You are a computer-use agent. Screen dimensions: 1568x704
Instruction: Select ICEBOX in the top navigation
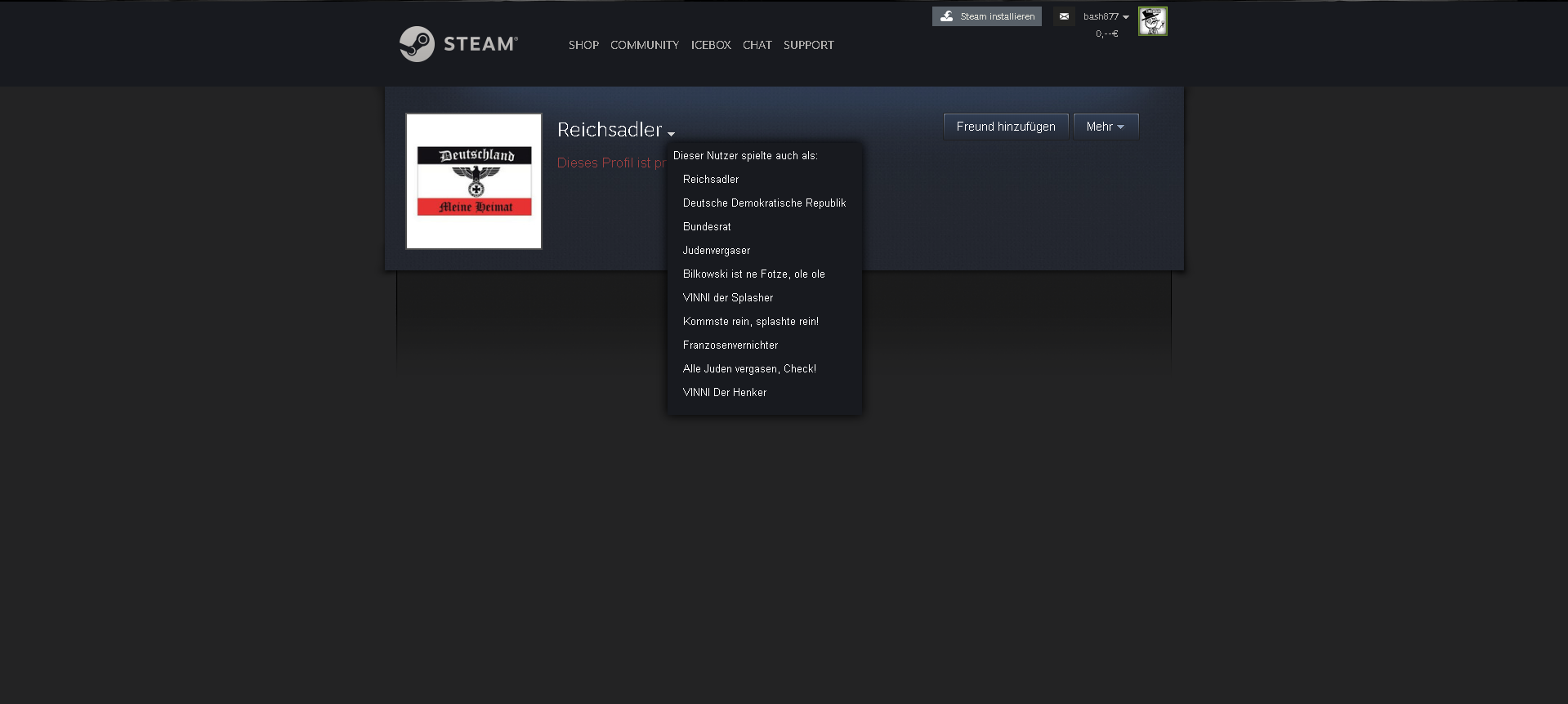[710, 45]
